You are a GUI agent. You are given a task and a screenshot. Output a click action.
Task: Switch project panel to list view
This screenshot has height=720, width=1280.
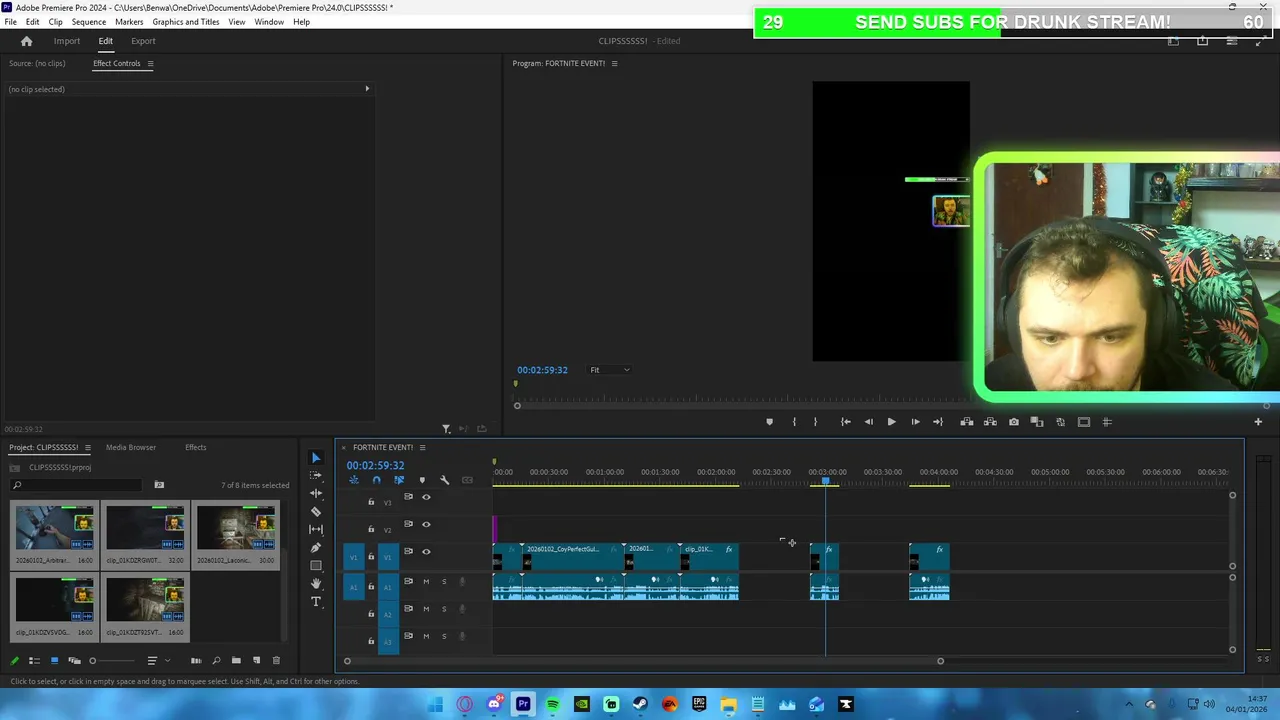[34, 660]
